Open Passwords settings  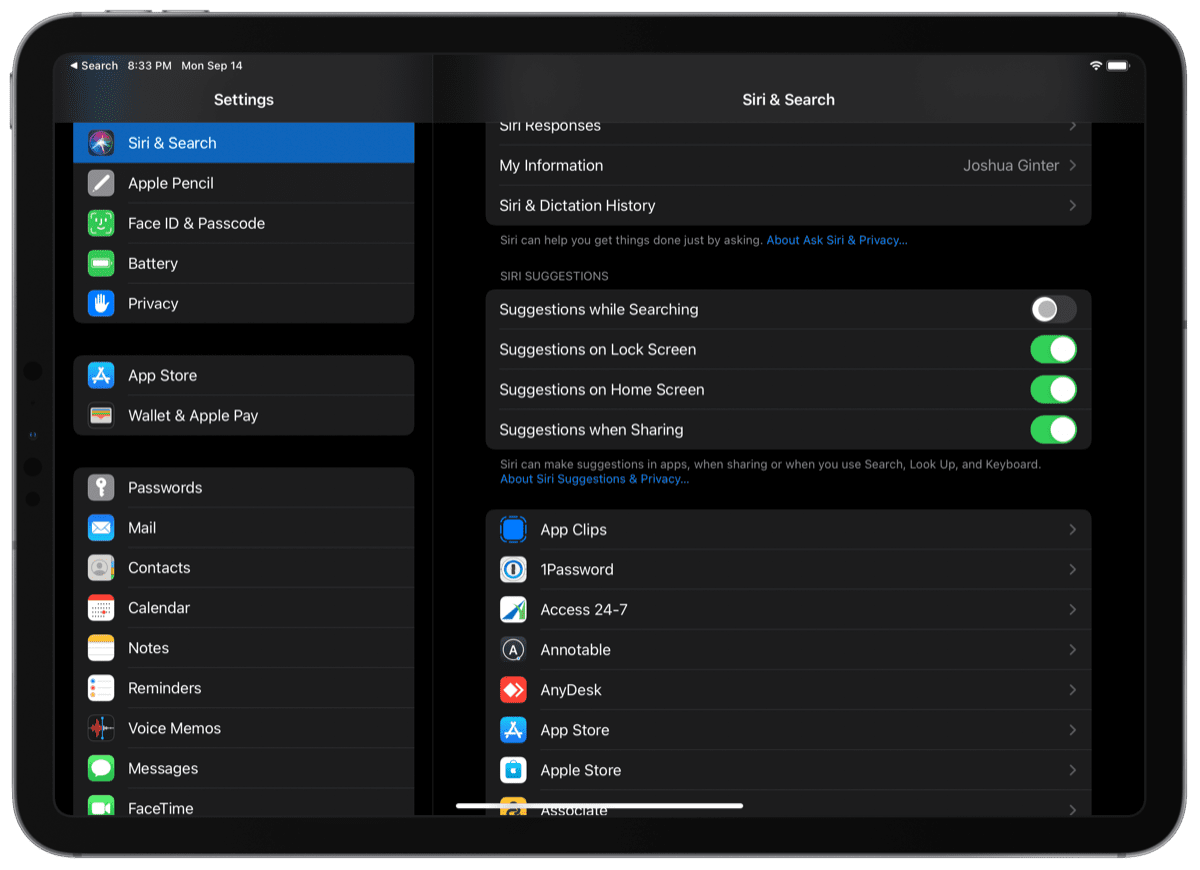point(244,487)
